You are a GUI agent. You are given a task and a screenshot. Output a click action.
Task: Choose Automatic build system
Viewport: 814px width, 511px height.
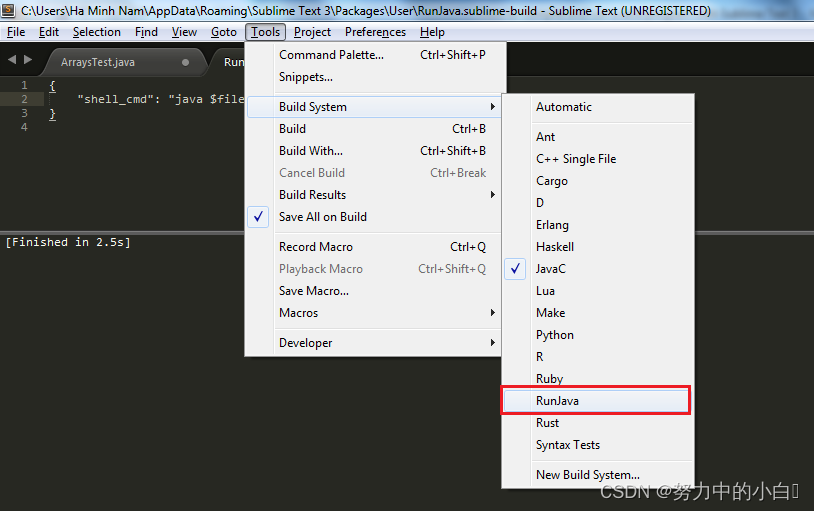click(x=598, y=107)
